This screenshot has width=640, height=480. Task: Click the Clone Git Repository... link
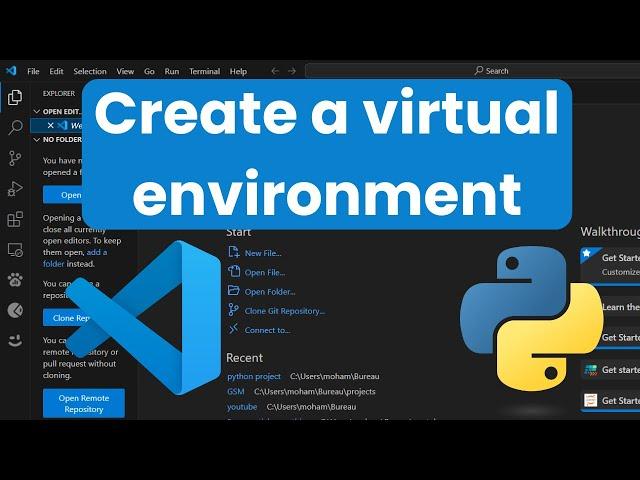(285, 311)
